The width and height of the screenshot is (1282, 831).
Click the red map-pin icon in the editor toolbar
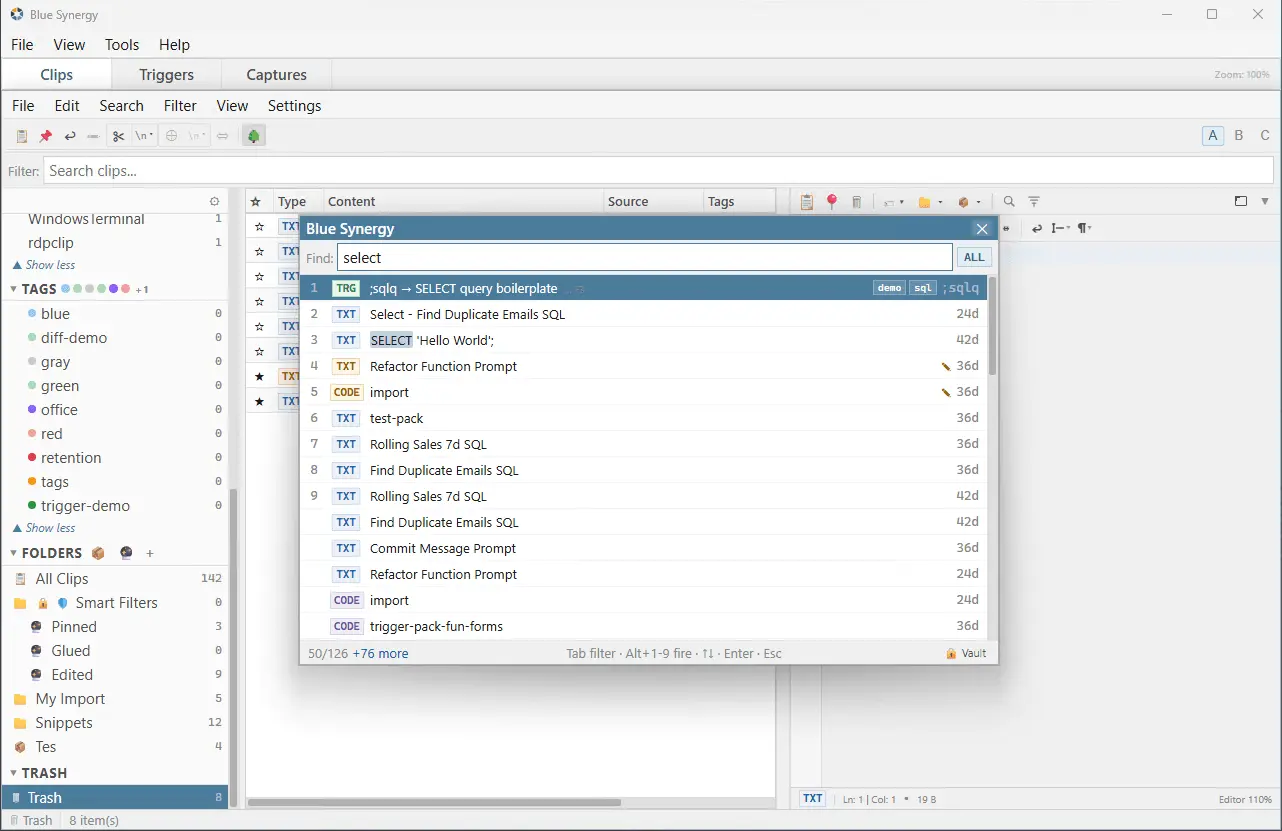(832, 202)
